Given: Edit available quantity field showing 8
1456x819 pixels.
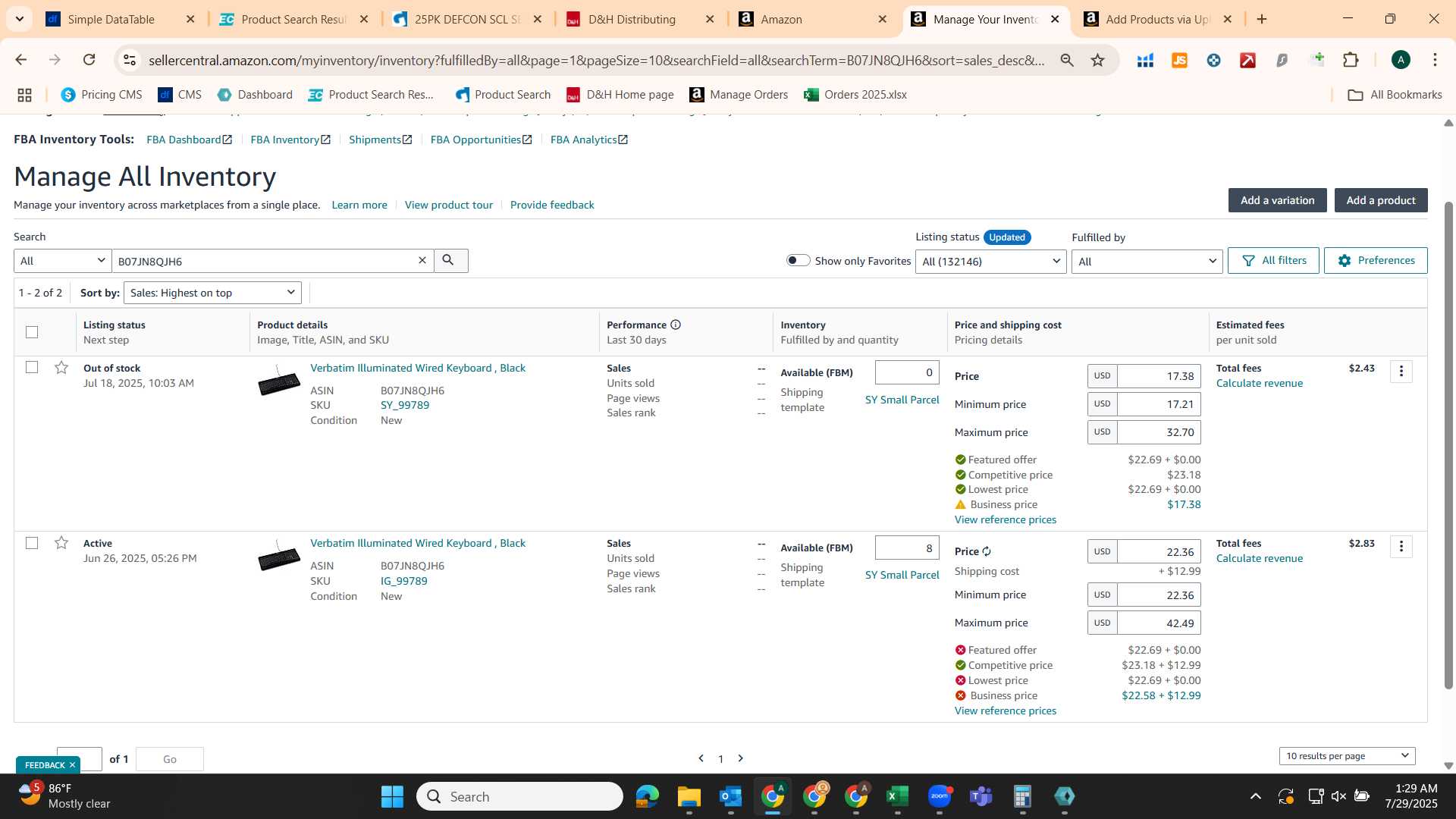Looking at the screenshot, I should [x=907, y=548].
